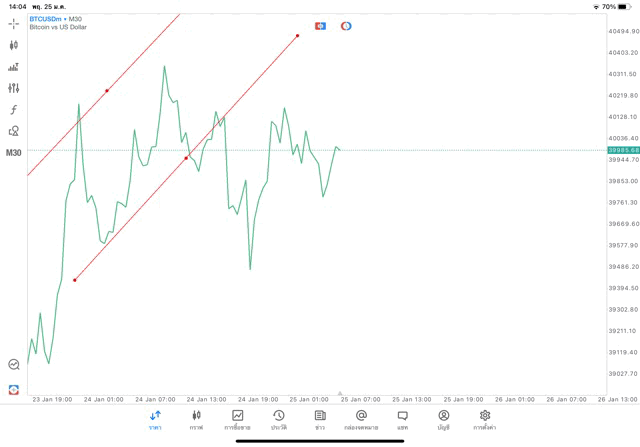Screen dimensions: 640x447
Task: Switch to the ราคา (Quotes) tab
Action: coord(155,419)
